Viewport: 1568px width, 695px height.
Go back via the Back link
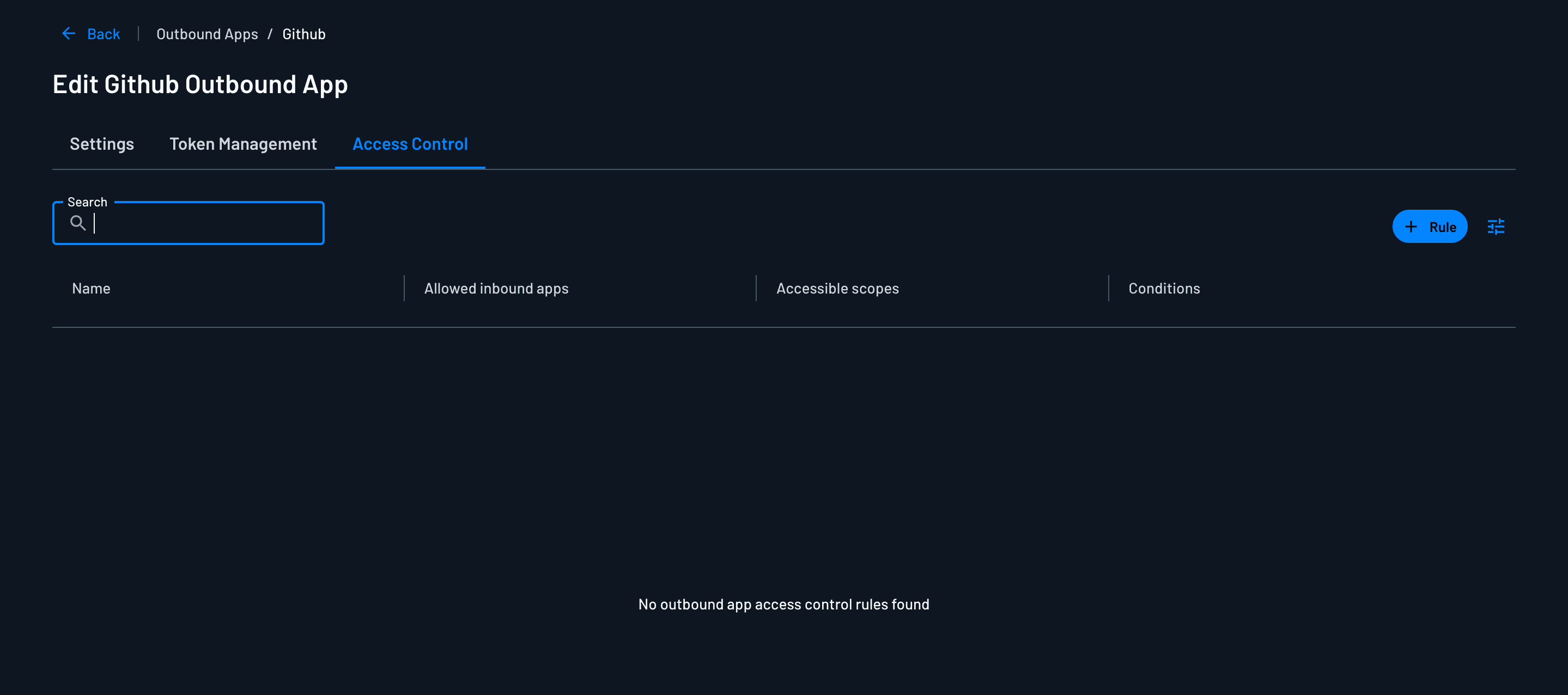tap(104, 34)
